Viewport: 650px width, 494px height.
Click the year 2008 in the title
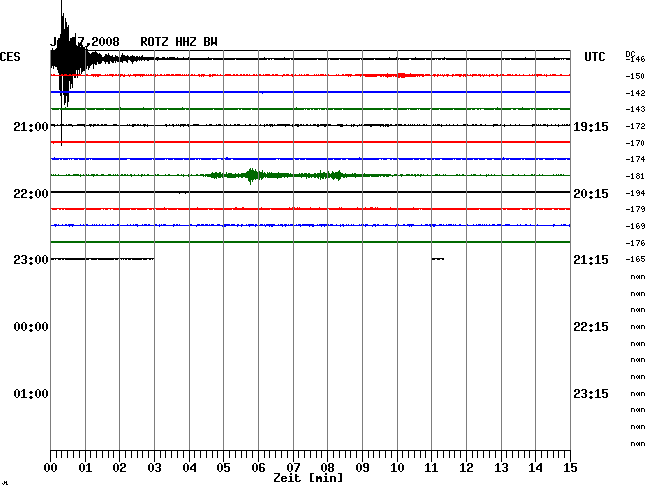coord(105,42)
